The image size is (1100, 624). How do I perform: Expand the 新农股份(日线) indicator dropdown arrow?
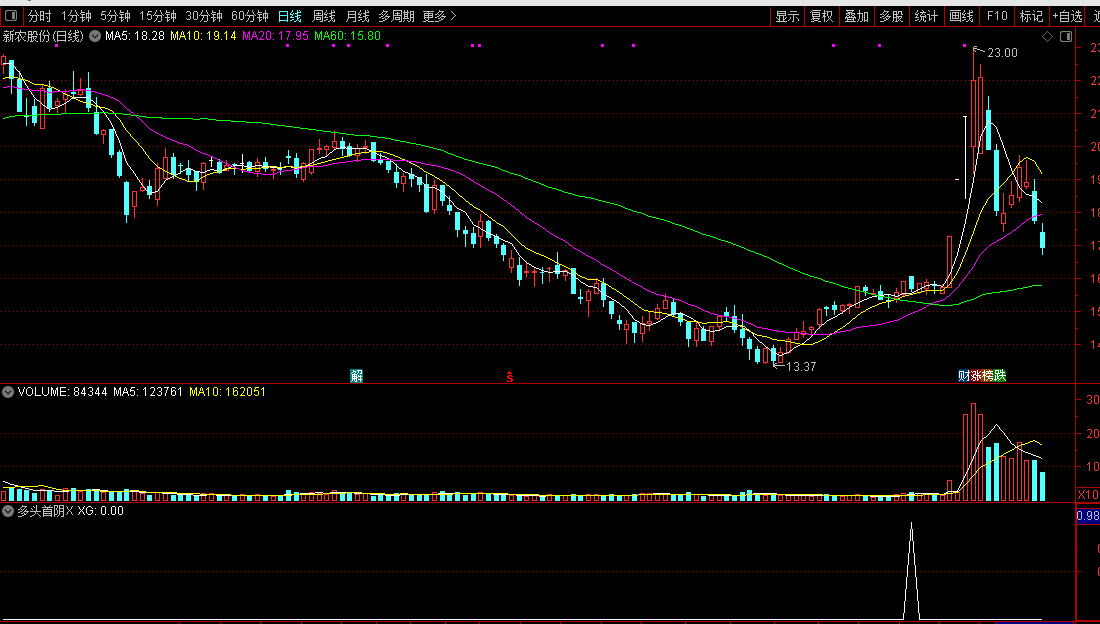95,36
